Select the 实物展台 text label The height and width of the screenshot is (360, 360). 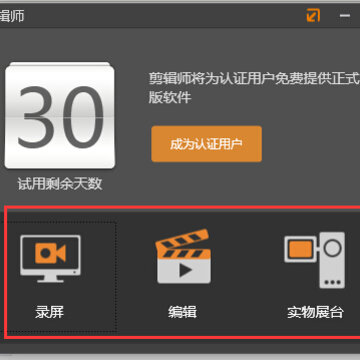click(x=315, y=312)
